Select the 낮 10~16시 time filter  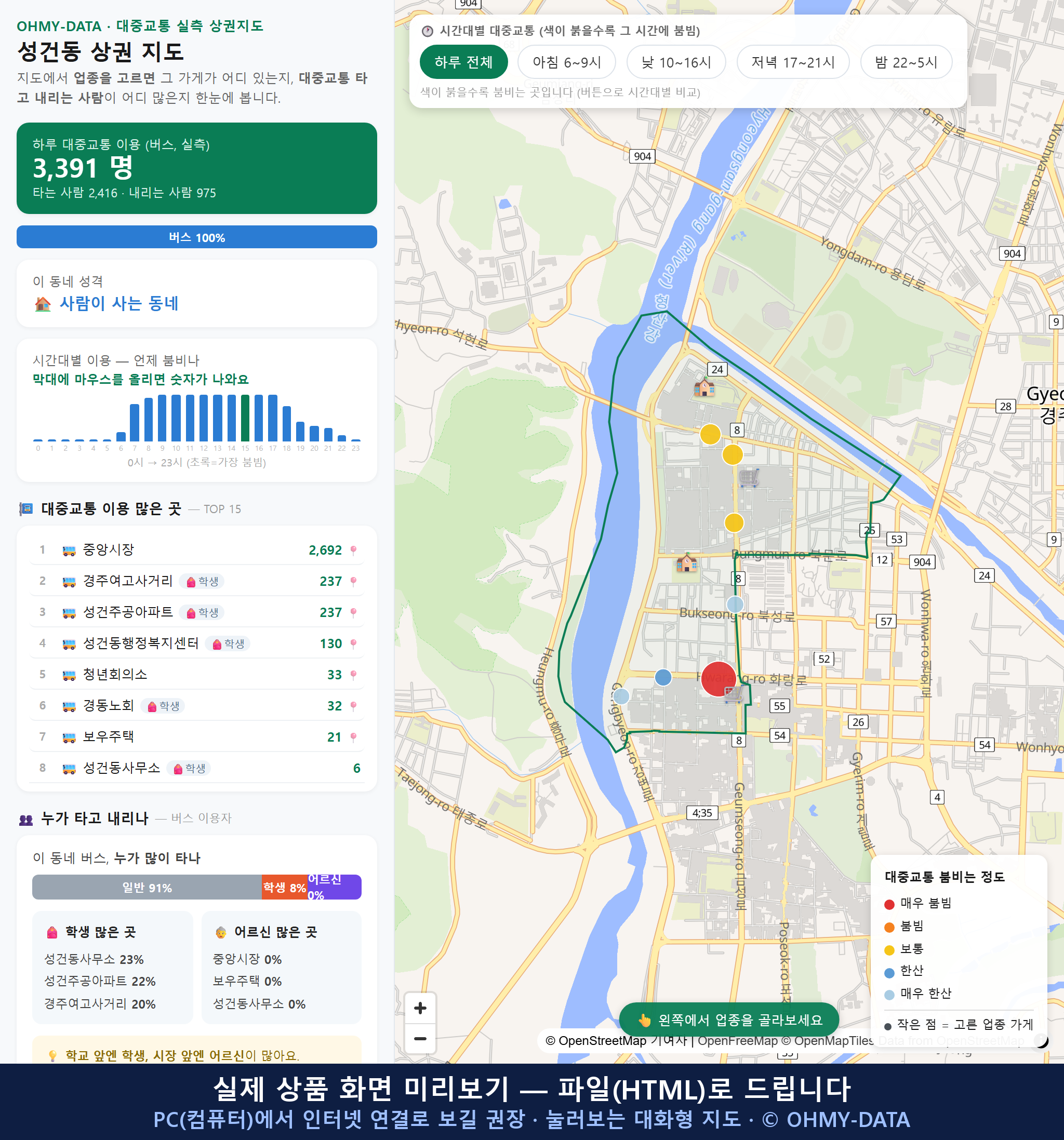676,62
